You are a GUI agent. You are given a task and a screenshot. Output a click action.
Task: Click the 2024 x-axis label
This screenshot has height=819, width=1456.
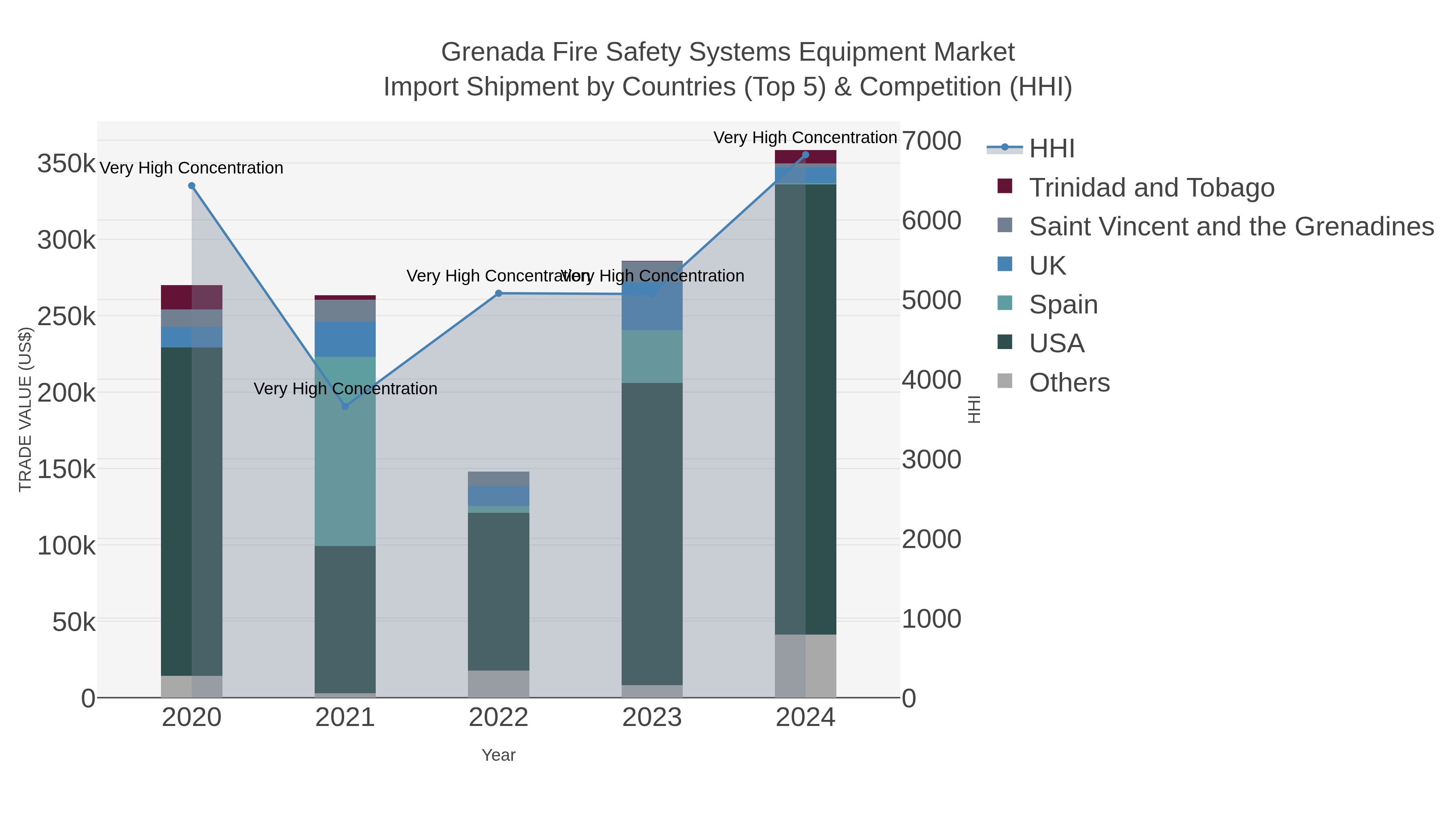click(x=805, y=718)
